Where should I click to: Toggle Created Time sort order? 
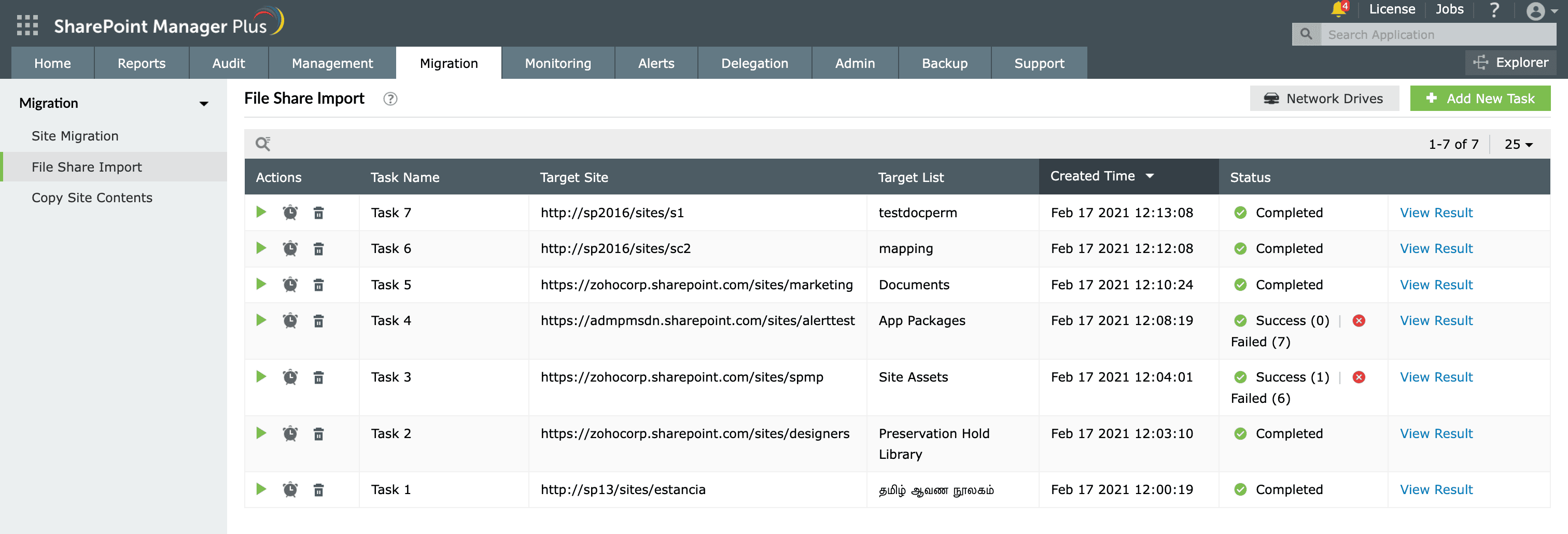pyautogui.click(x=1151, y=176)
